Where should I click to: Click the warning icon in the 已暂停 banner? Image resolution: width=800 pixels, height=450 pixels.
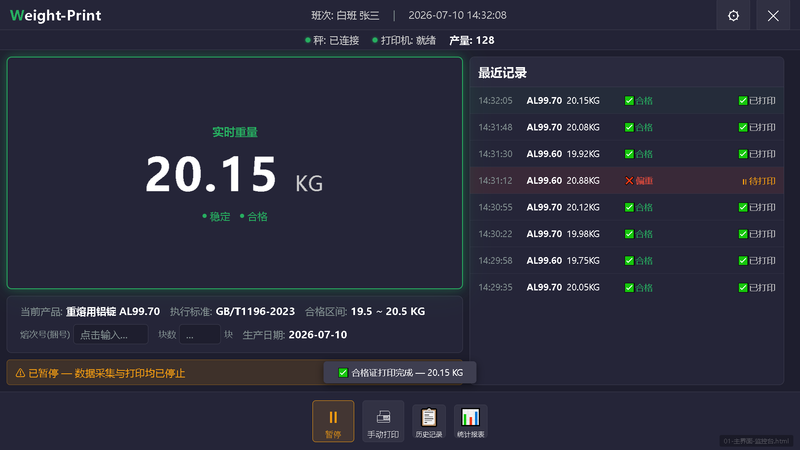pyautogui.click(x=20, y=373)
